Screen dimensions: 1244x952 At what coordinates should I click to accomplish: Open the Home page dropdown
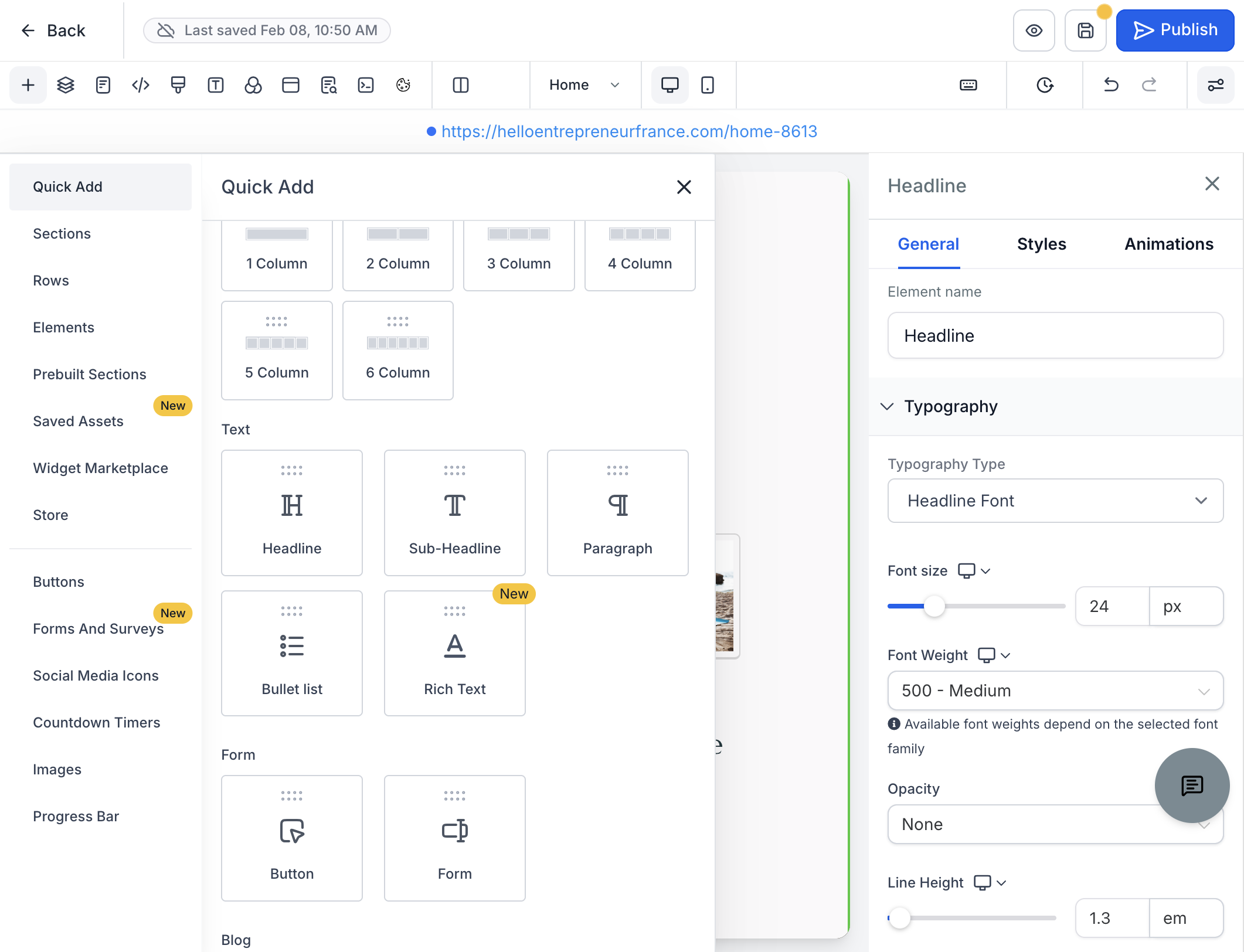pos(584,85)
